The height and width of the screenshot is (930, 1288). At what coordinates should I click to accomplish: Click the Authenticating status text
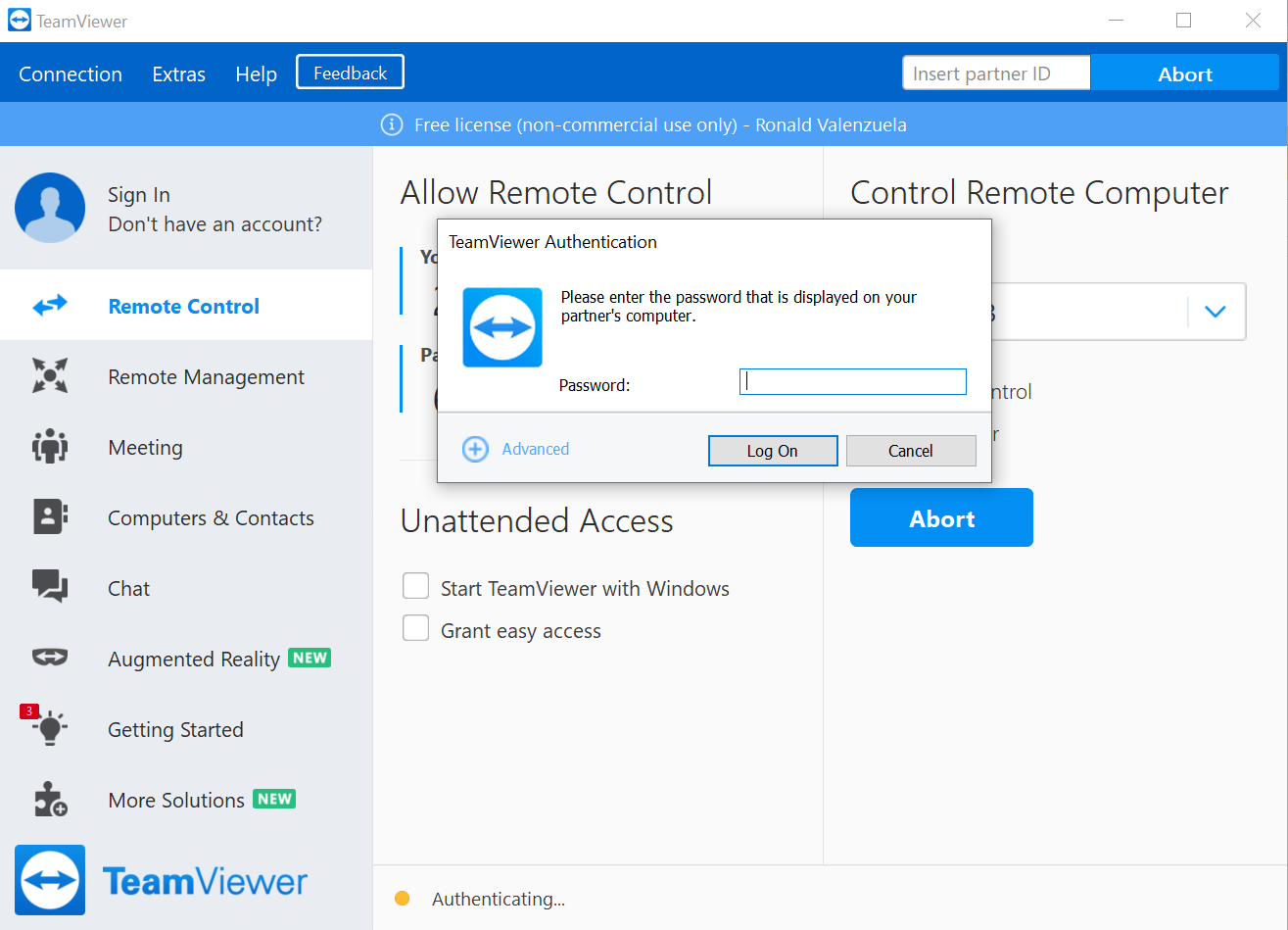[499, 899]
